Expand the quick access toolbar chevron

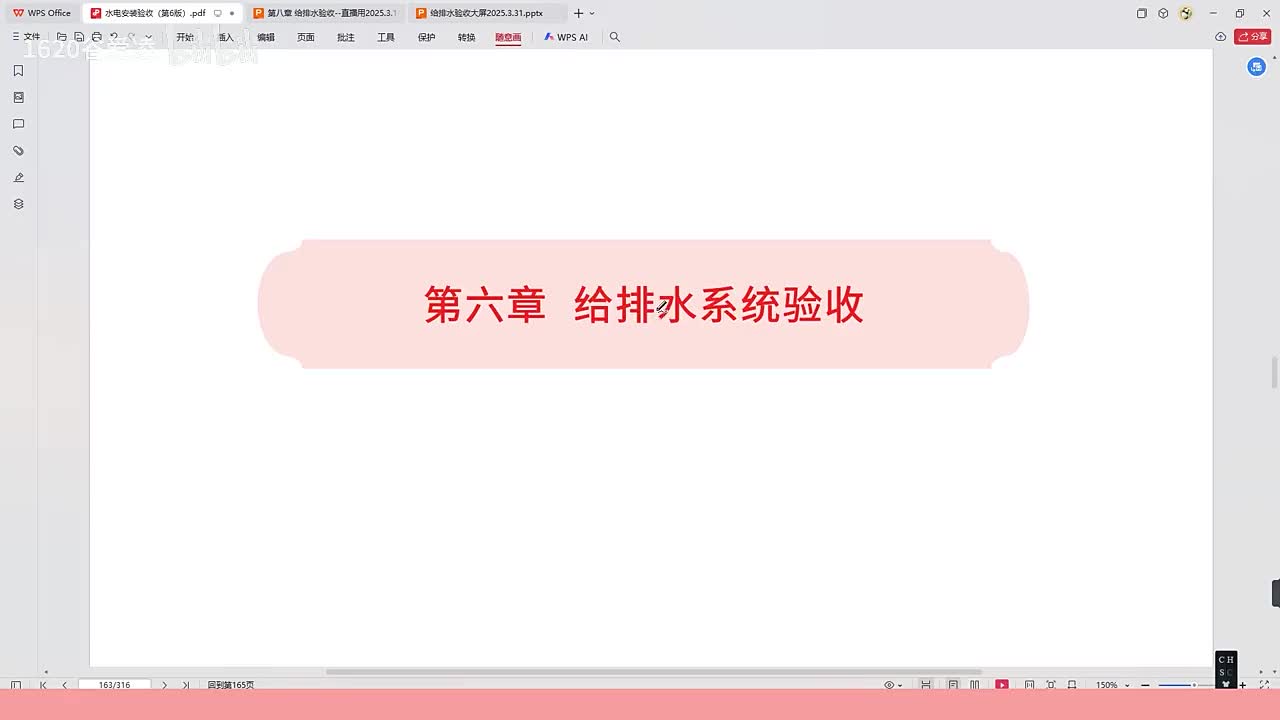point(149,37)
